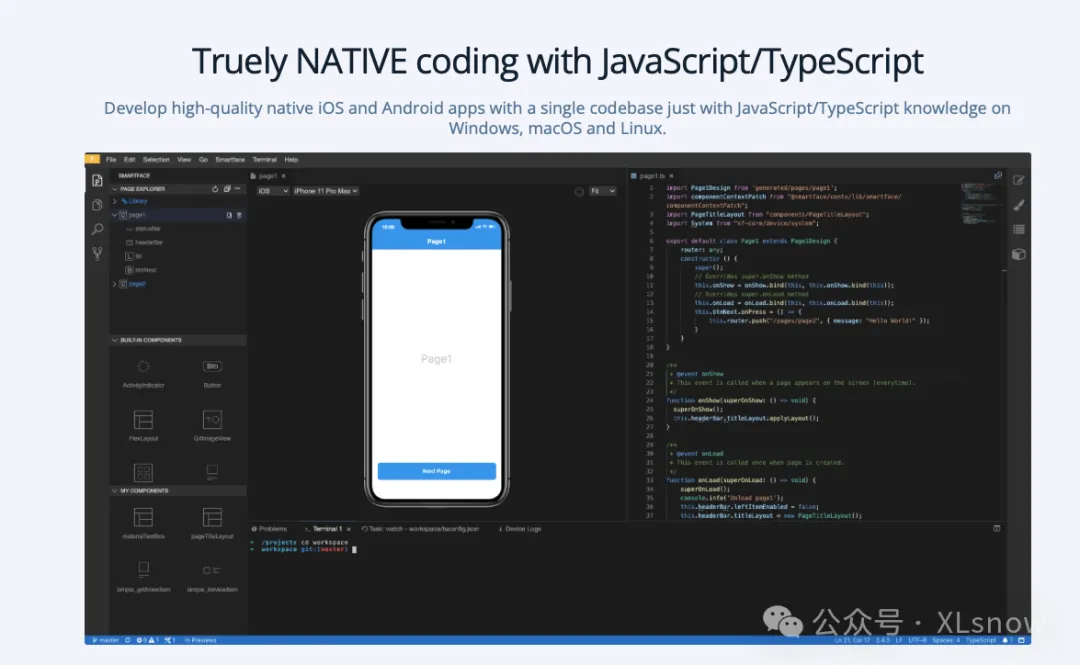Screen dimensions: 1080x665
Task: Open the View menu
Action: pyautogui.click(x=184, y=159)
